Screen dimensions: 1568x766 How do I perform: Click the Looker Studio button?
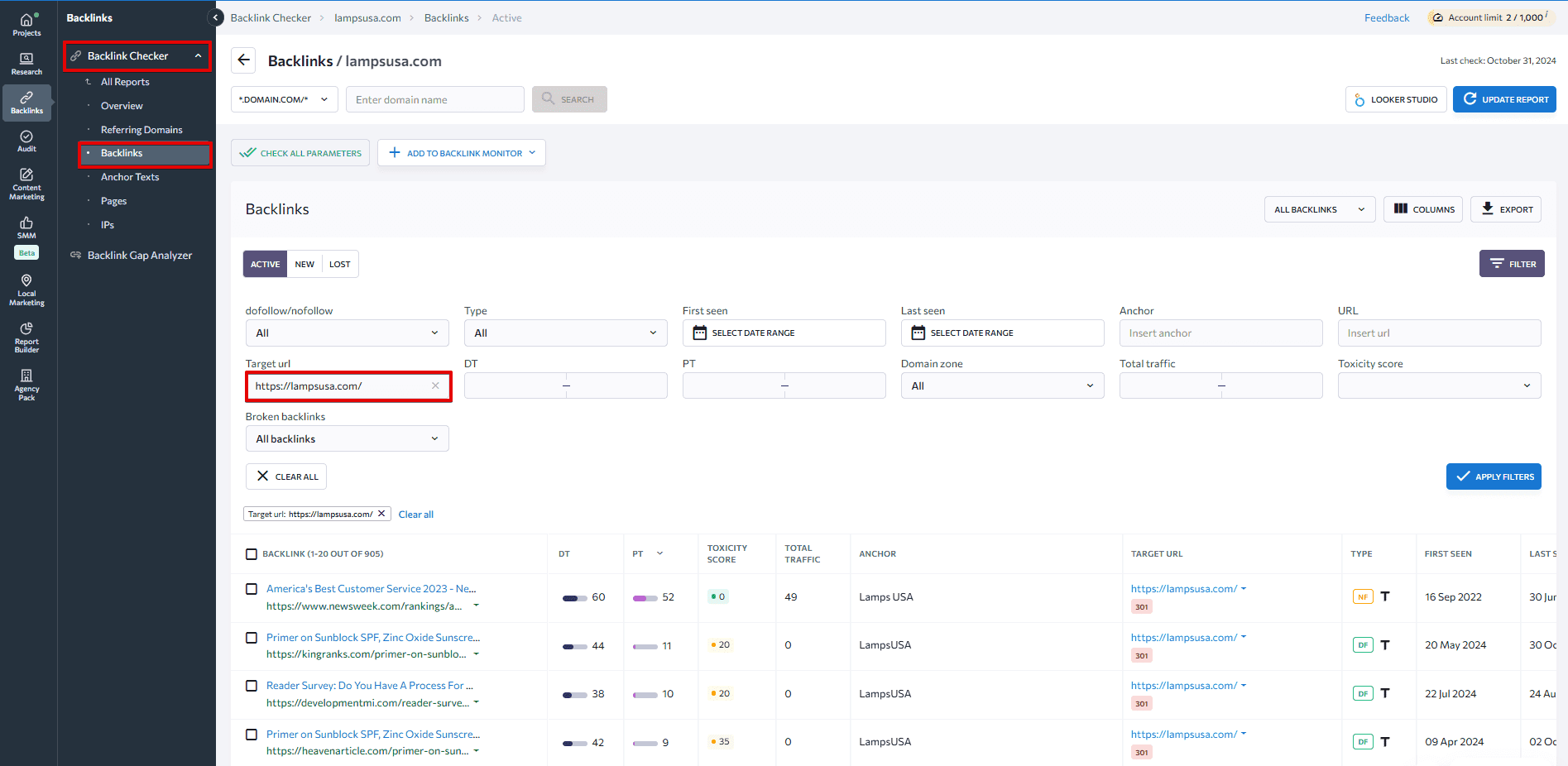pos(1396,99)
